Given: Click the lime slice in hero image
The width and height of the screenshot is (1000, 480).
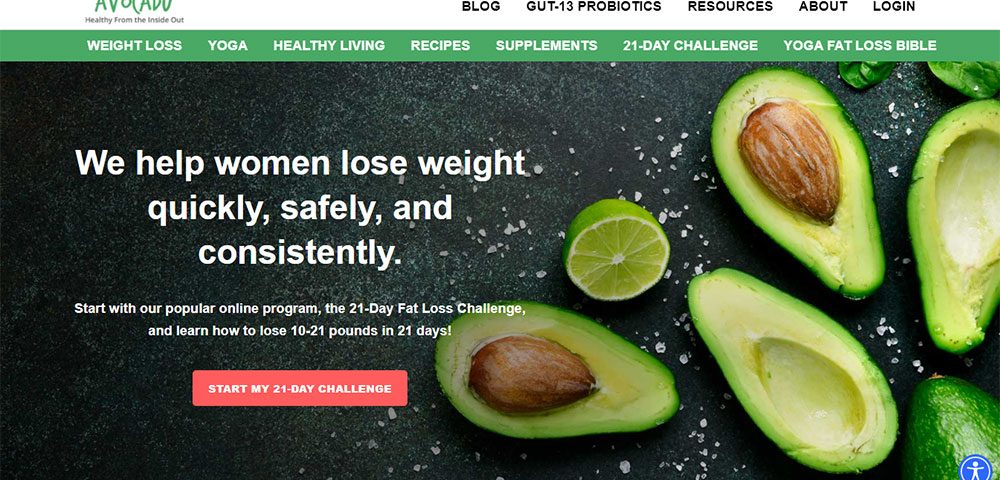Looking at the screenshot, I should click(x=616, y=250).
